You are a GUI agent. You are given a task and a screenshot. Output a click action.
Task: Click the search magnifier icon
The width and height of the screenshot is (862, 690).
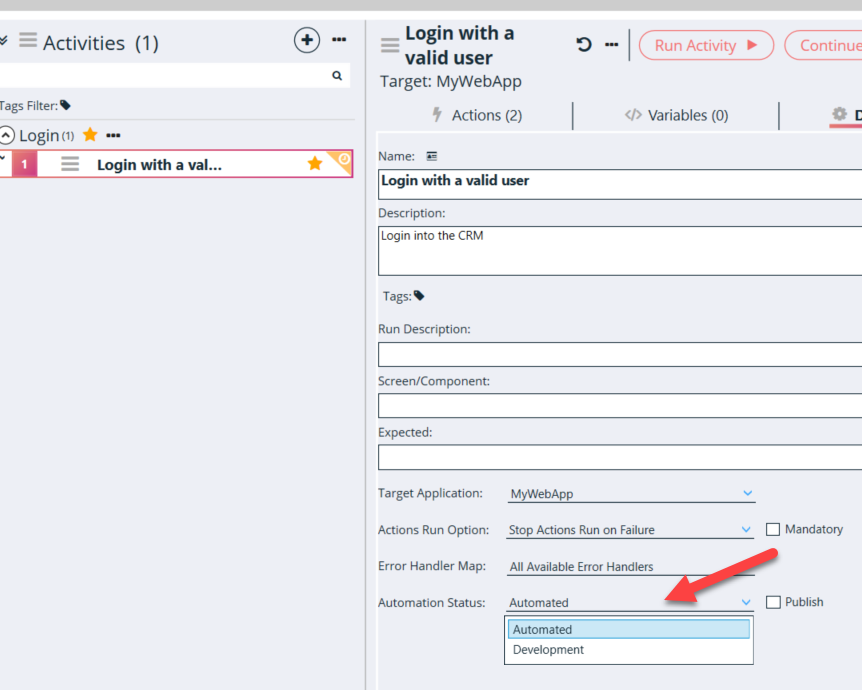337,76
